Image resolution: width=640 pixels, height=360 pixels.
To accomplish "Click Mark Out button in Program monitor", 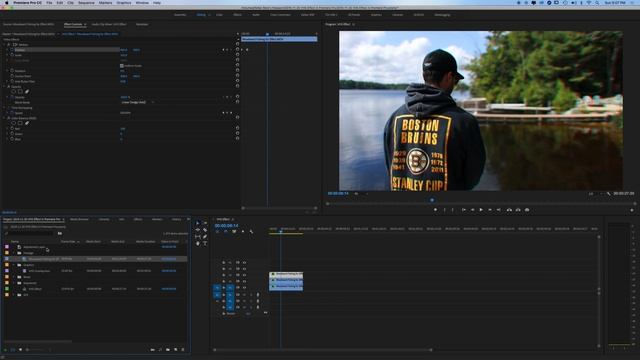I will (x=453, y=210).
